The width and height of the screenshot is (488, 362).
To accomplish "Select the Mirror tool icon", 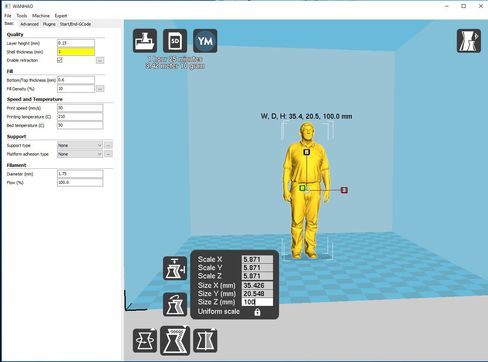I will pyautogui.click(x=205, y=341).
